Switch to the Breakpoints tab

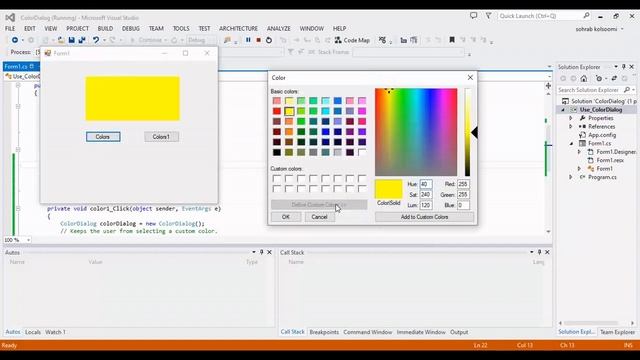(324, 332)
